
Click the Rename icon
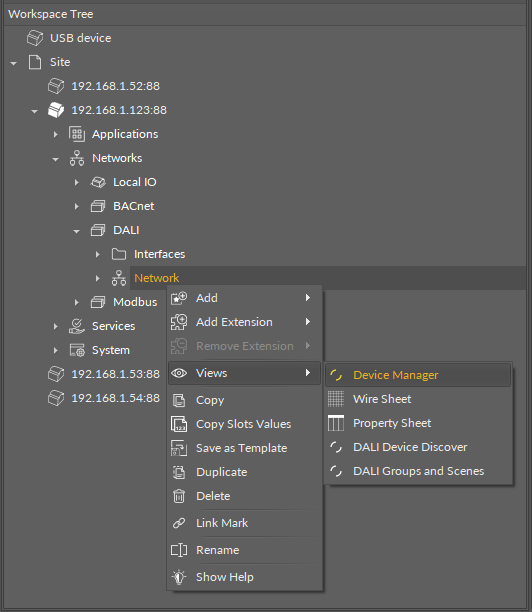[179, 550]
